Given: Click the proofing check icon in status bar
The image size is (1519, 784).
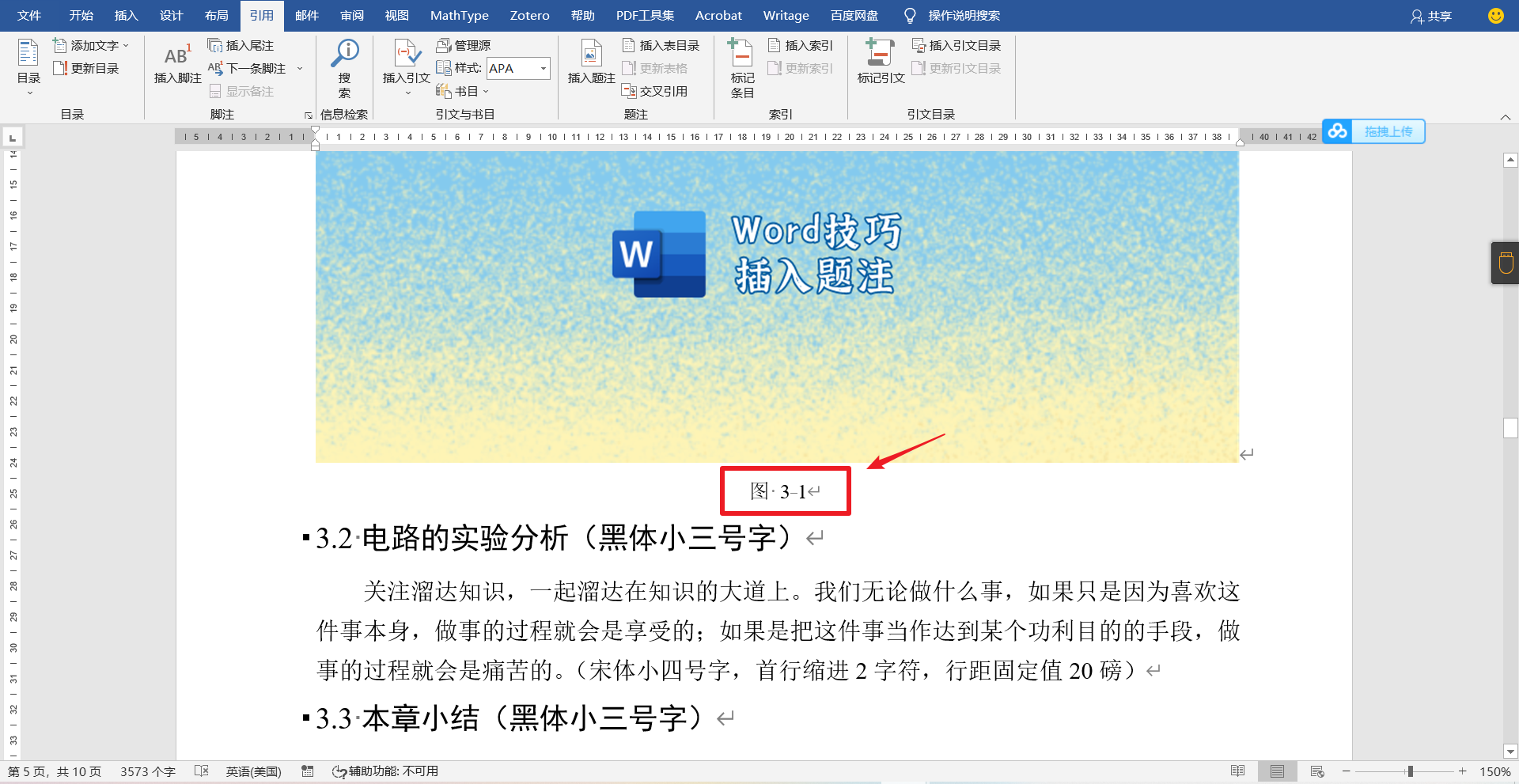Looking at the screenshot, I should pos(202,771).
